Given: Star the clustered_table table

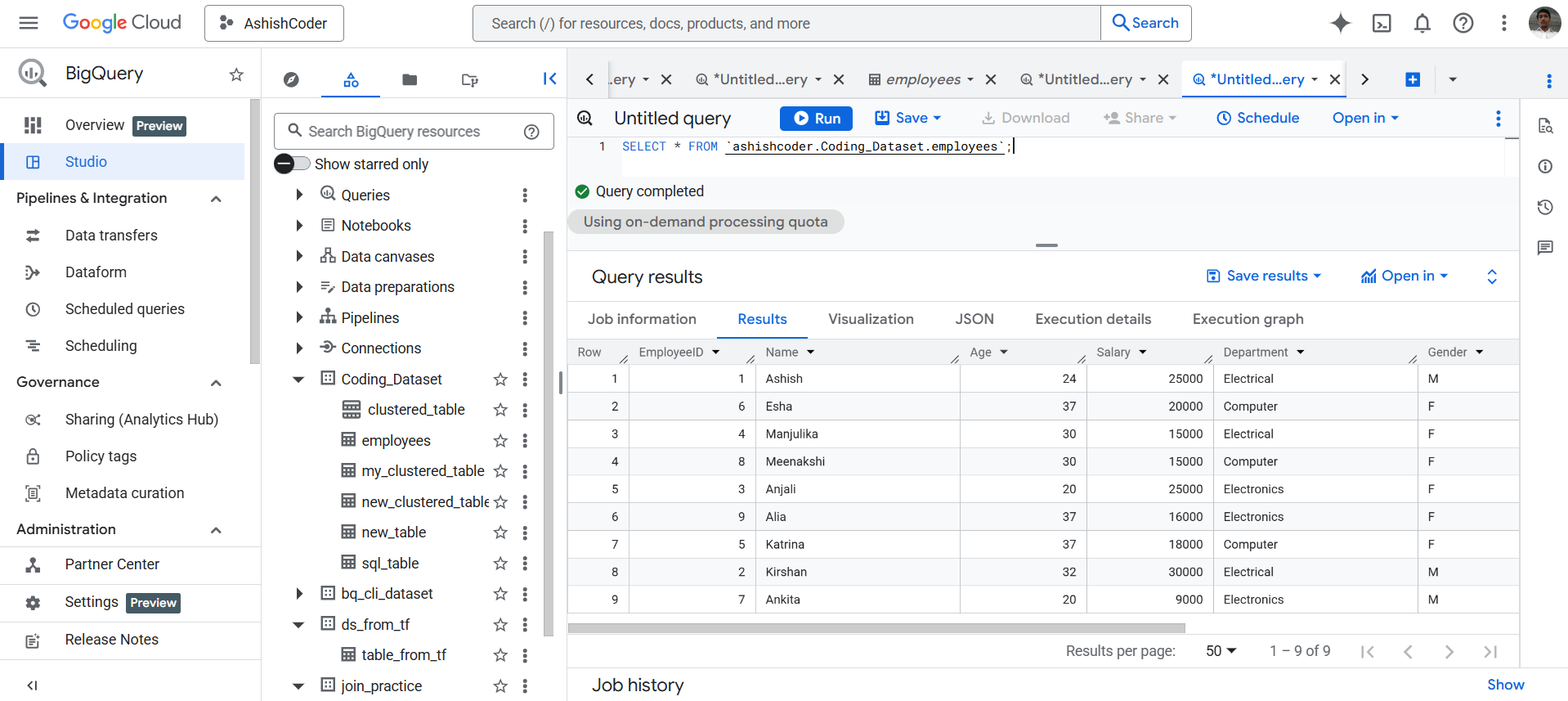Looking at the screenshot, I should coord(500,410).
